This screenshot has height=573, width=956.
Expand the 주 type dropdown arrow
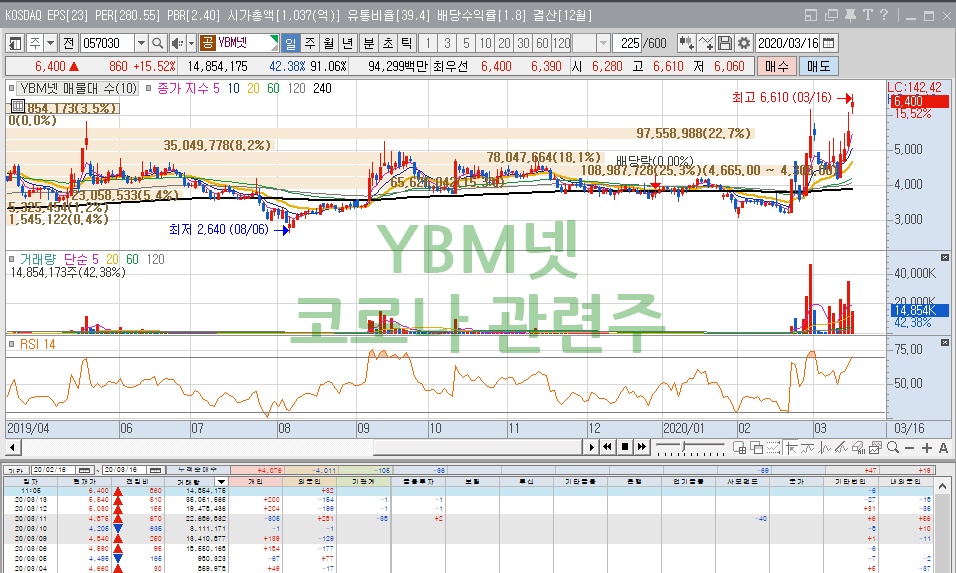pyautogui.click(x=51, y=43)
